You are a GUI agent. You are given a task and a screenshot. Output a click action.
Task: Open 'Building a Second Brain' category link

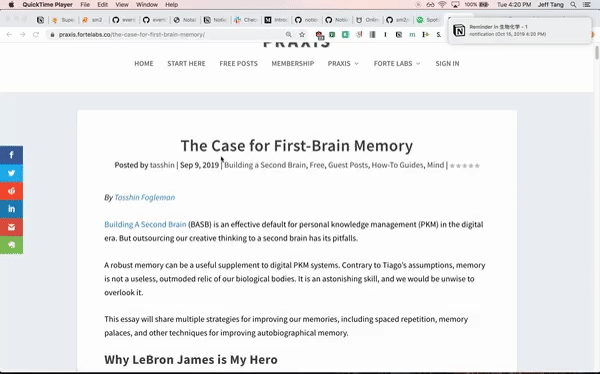(265, 165)
